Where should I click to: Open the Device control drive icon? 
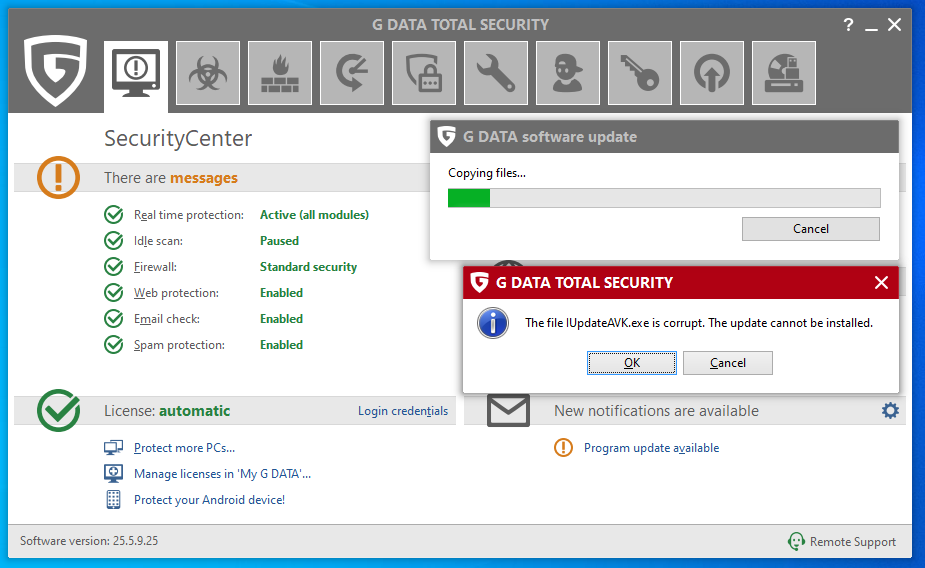pos(783,73)
